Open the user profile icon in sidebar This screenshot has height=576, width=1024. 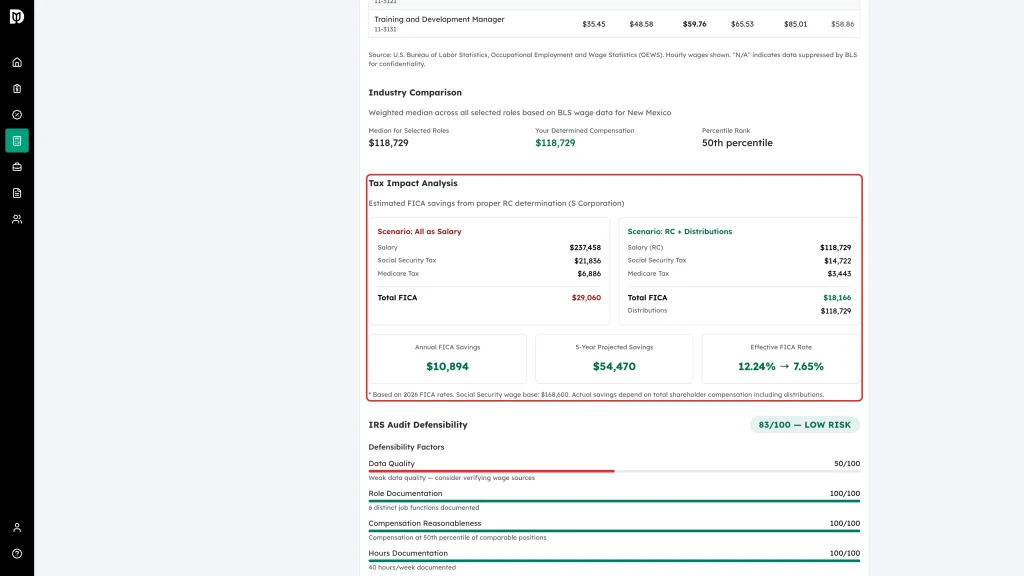click(x=17, y=528)
